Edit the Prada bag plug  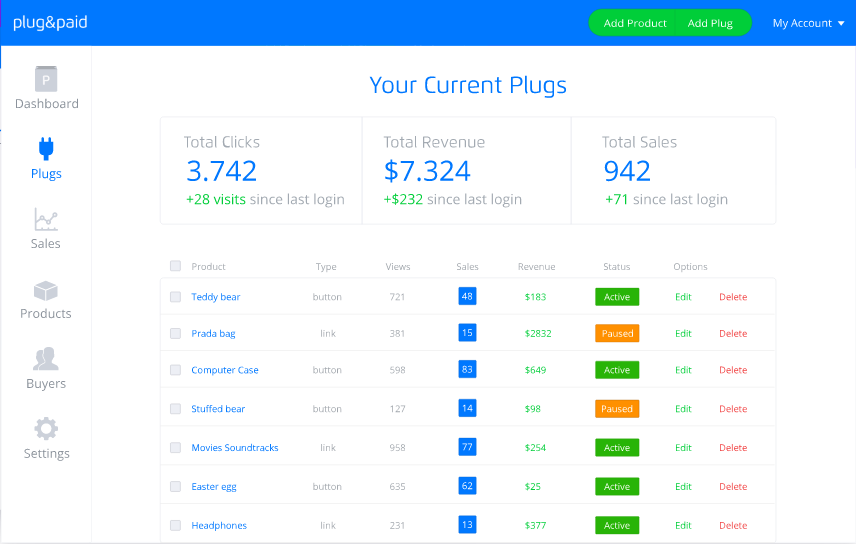683,333
